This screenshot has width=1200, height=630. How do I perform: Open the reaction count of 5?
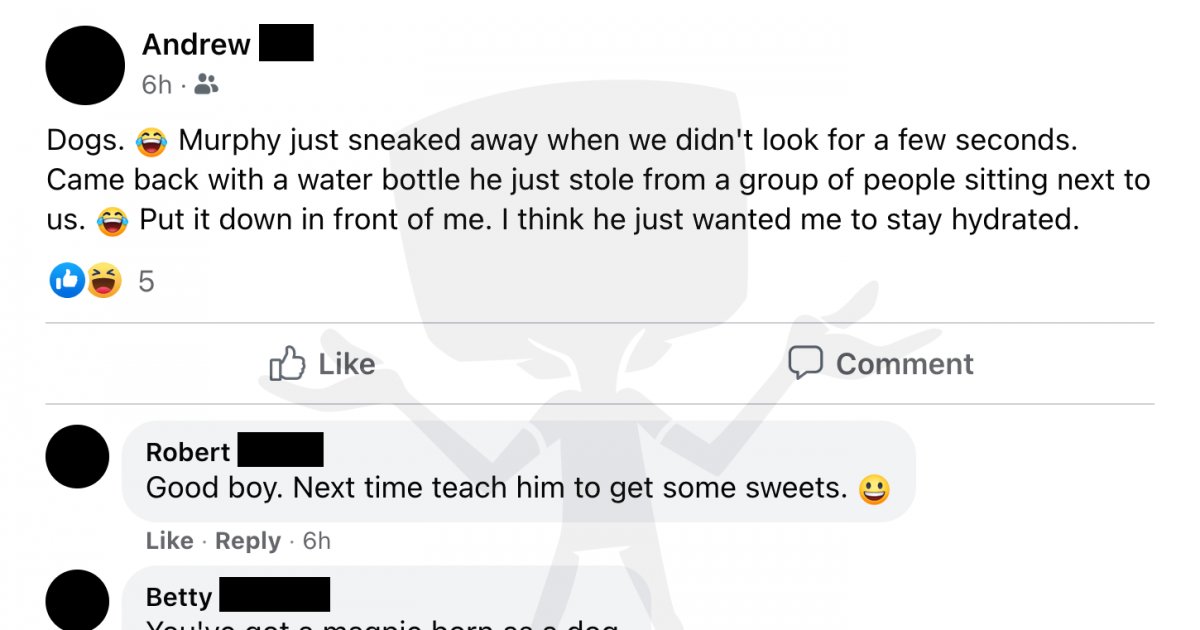[146, 283]
